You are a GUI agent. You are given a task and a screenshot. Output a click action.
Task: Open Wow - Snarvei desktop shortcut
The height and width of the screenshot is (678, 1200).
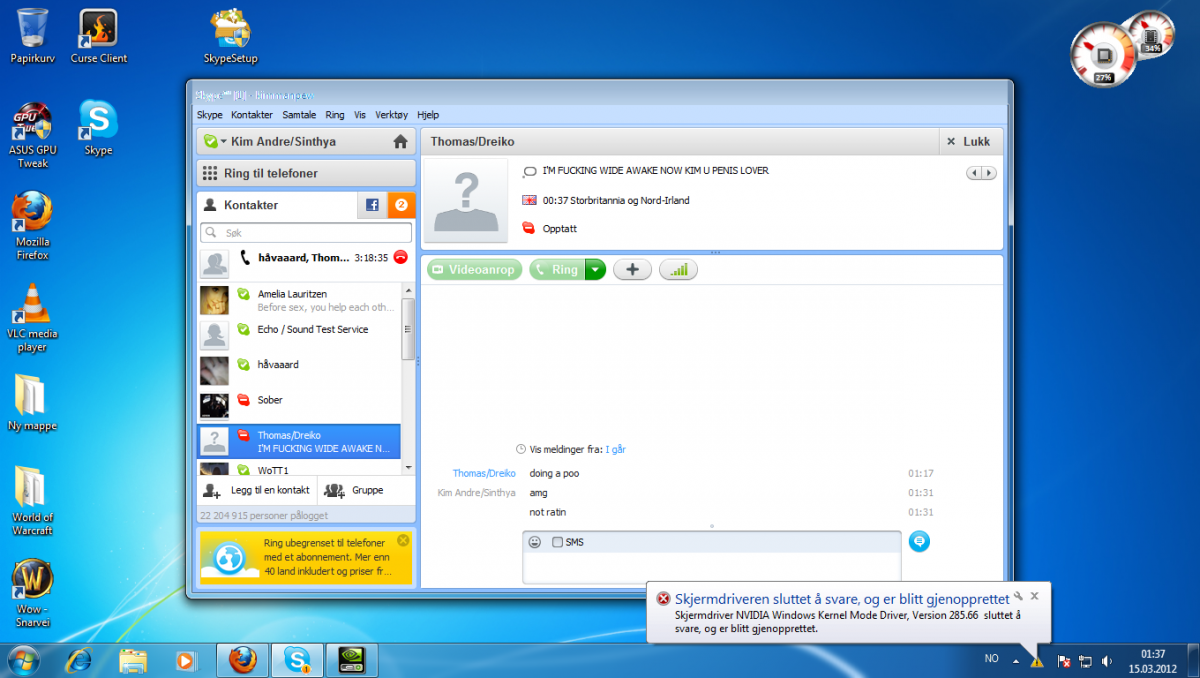tap(32, 593)
